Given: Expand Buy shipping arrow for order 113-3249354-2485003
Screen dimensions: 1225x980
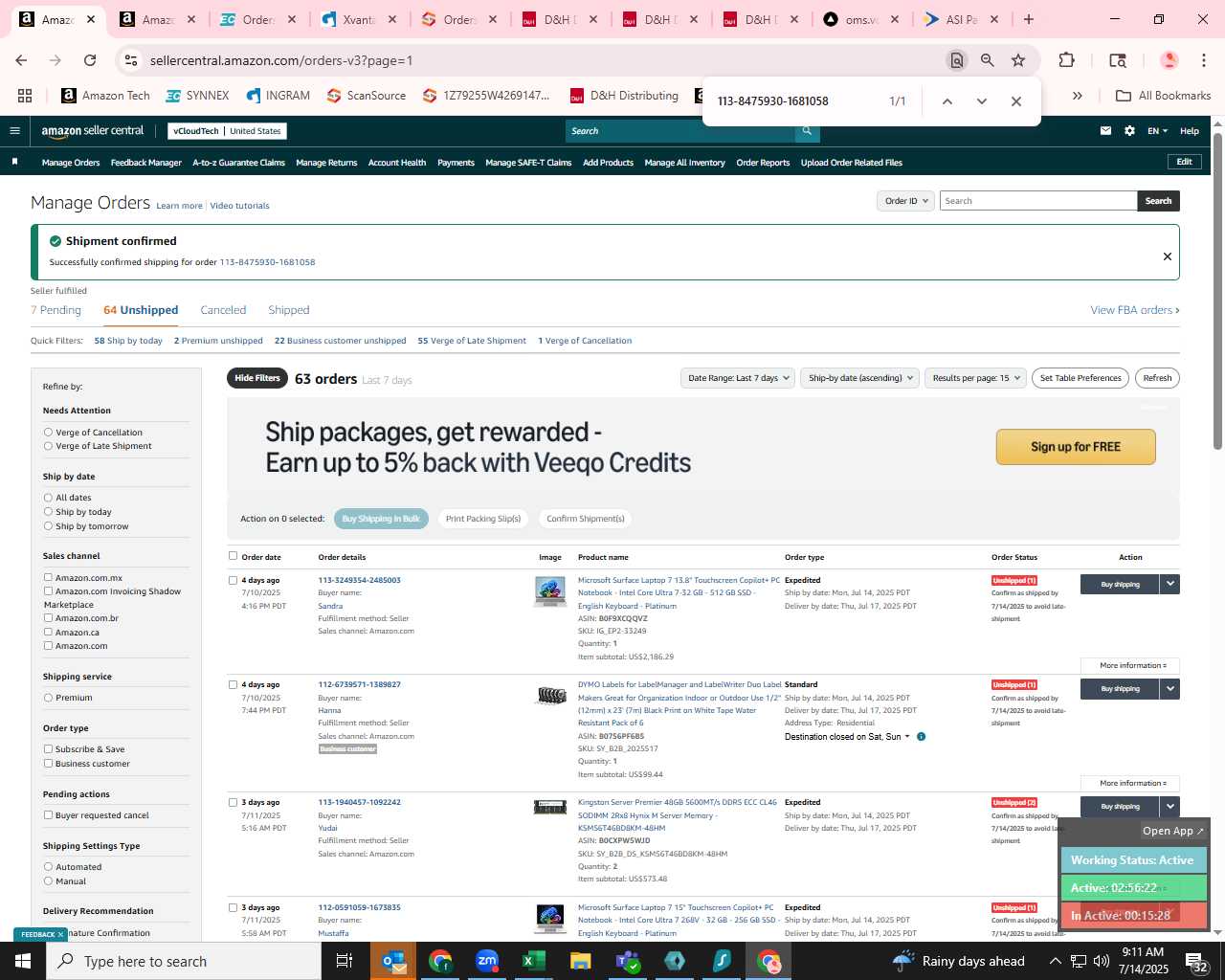Looking at the screenshot, I should click(1169, 584).
